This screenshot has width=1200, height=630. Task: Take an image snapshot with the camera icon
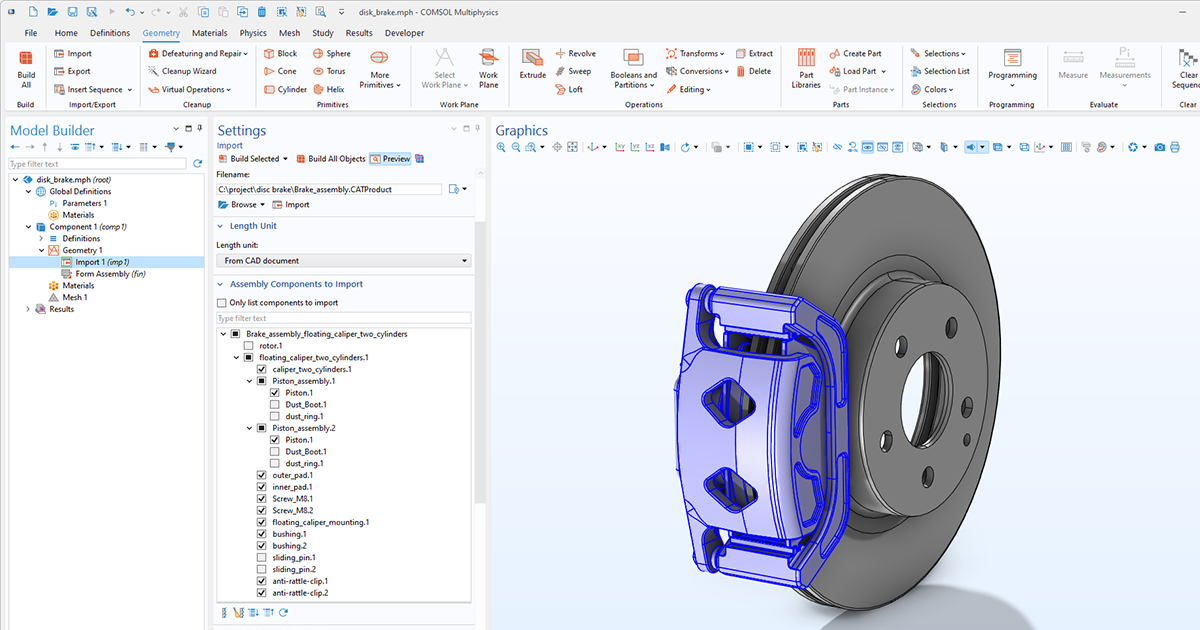[1158, 146]
